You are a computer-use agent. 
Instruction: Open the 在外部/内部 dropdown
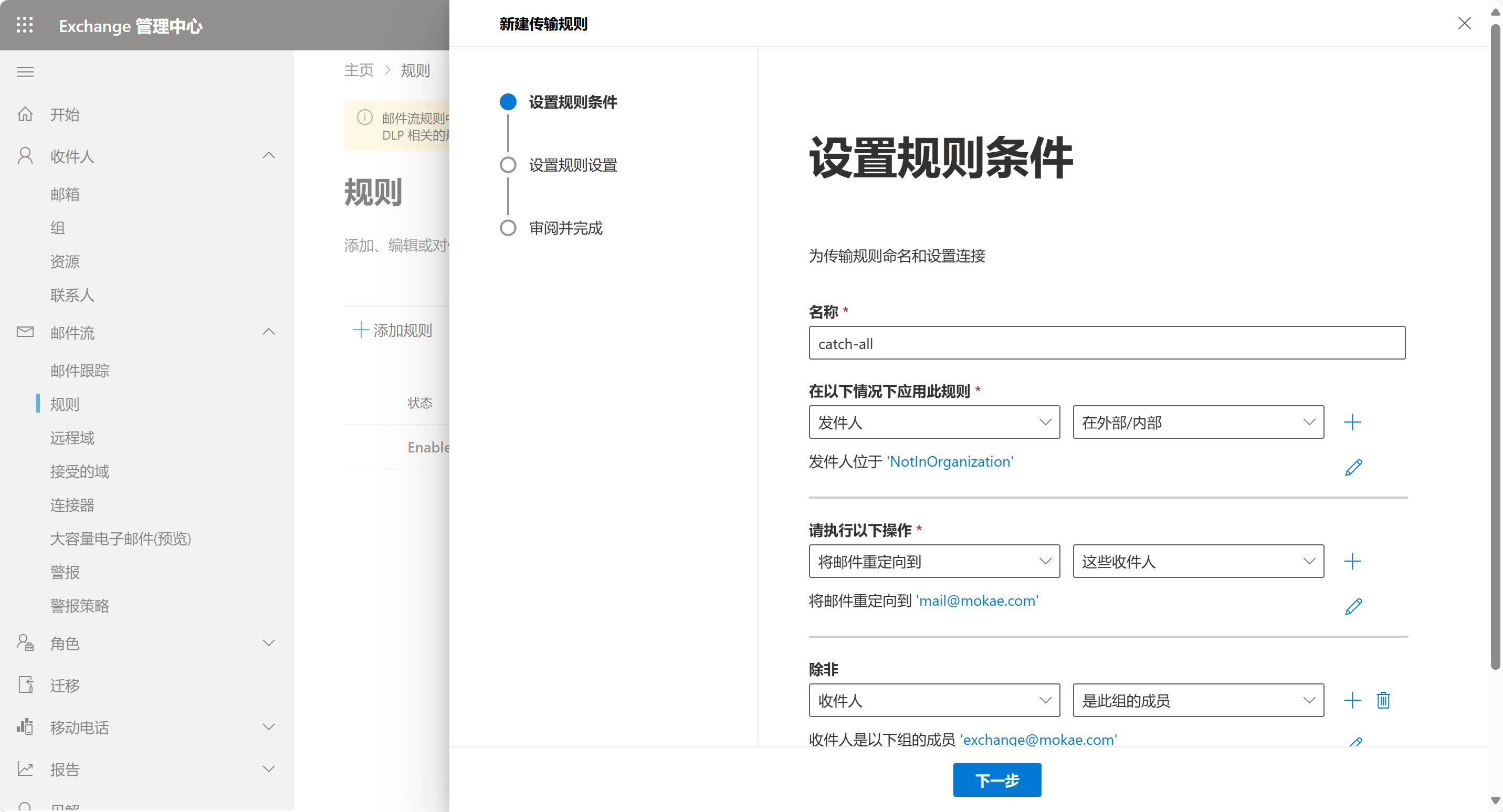click(x=1199, y=422)
